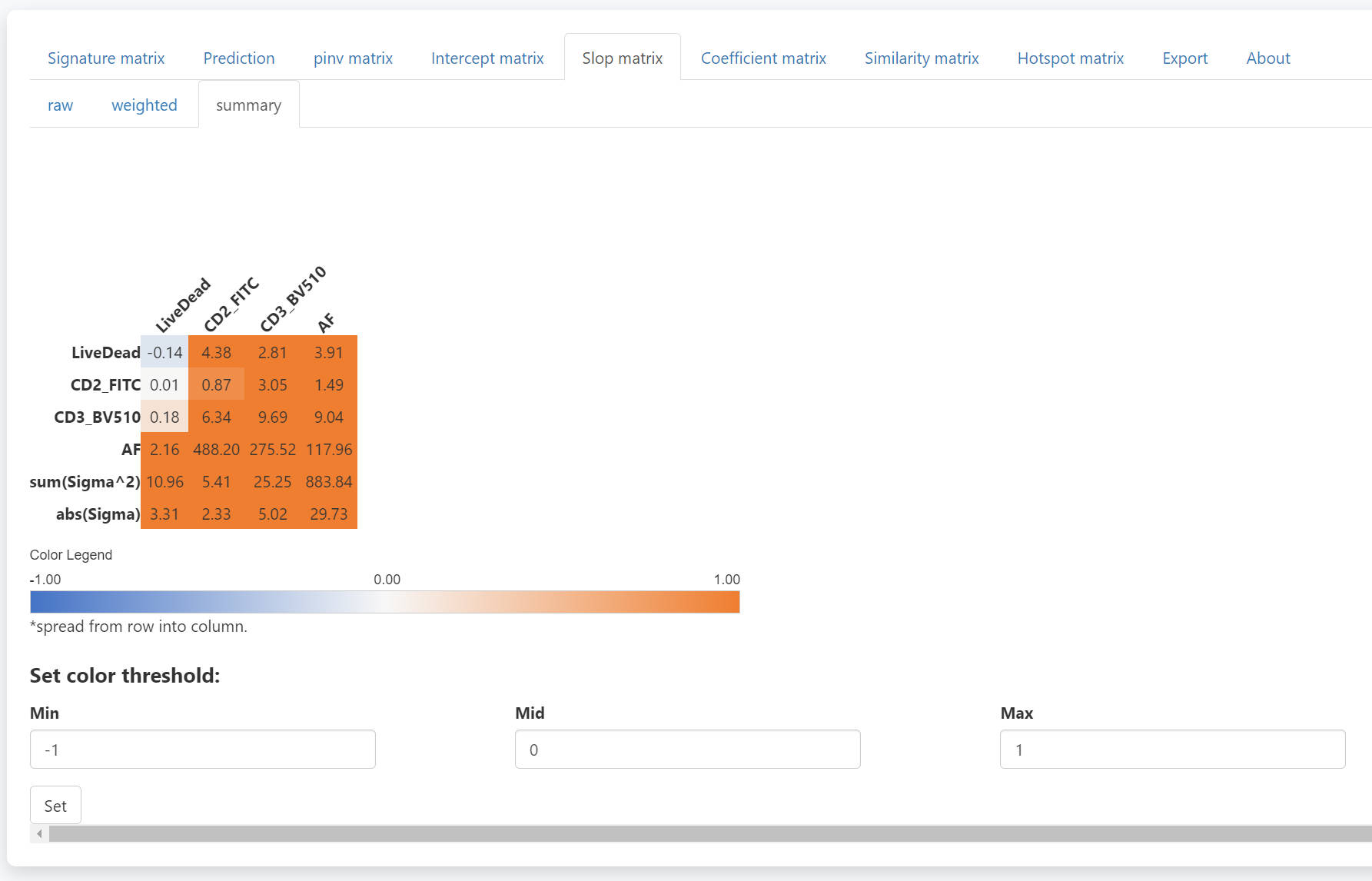This screenshot has height=881, width=1372.
Task: Click the Mid threshold input field
Action: pos(687,750)
